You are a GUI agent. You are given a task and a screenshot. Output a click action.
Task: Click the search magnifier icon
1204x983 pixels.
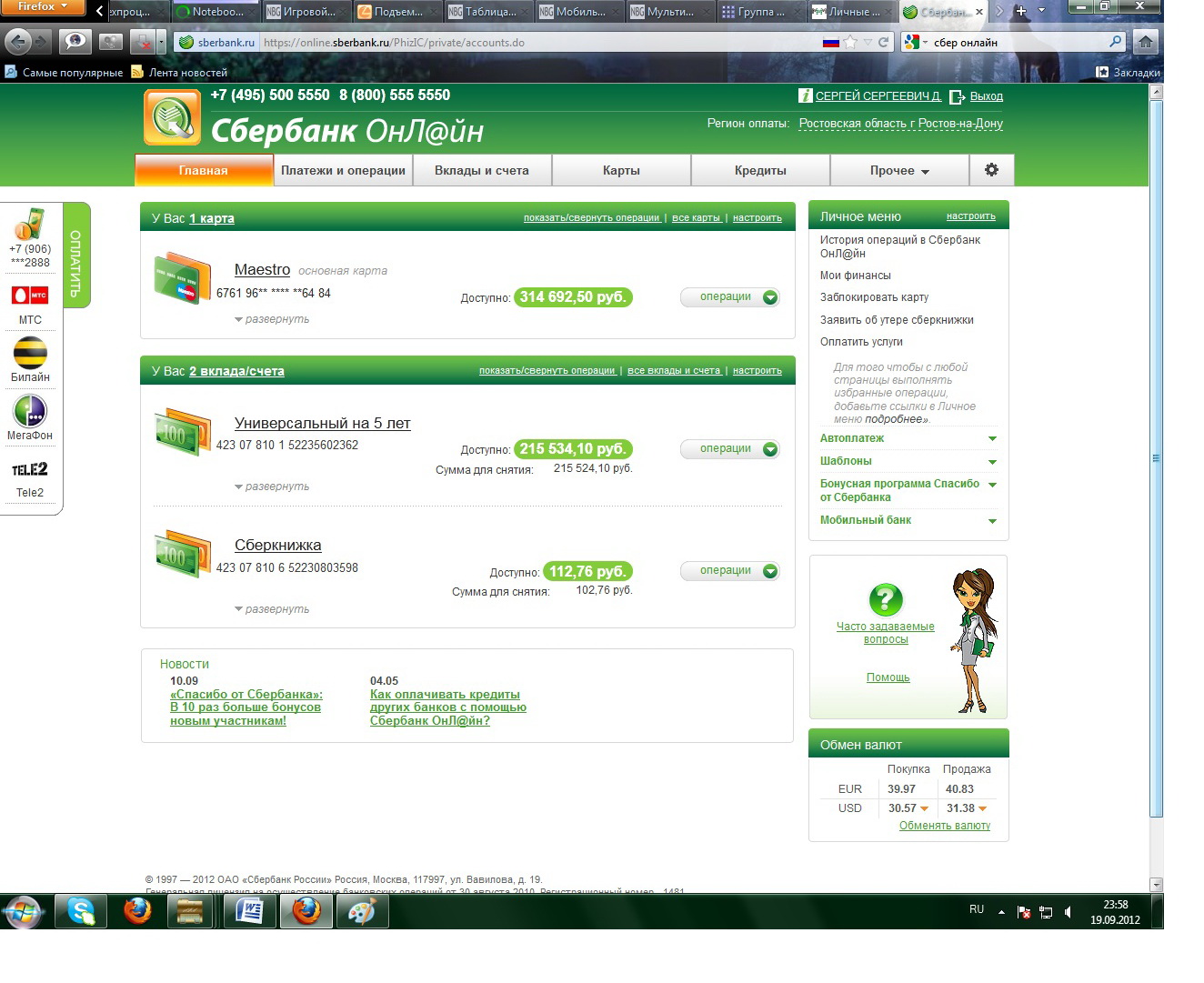pos(1116,42)
